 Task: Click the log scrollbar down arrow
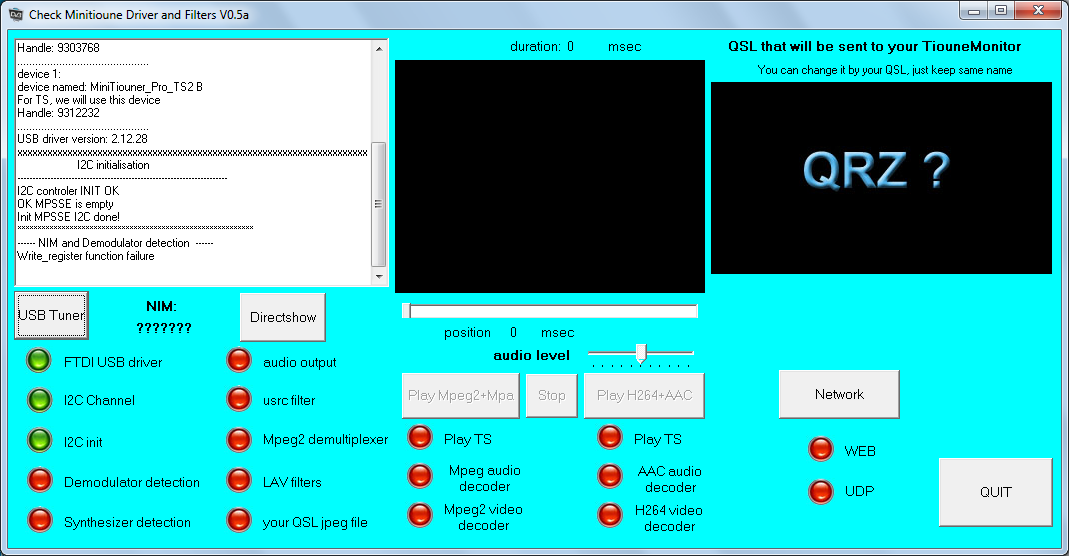379,276
